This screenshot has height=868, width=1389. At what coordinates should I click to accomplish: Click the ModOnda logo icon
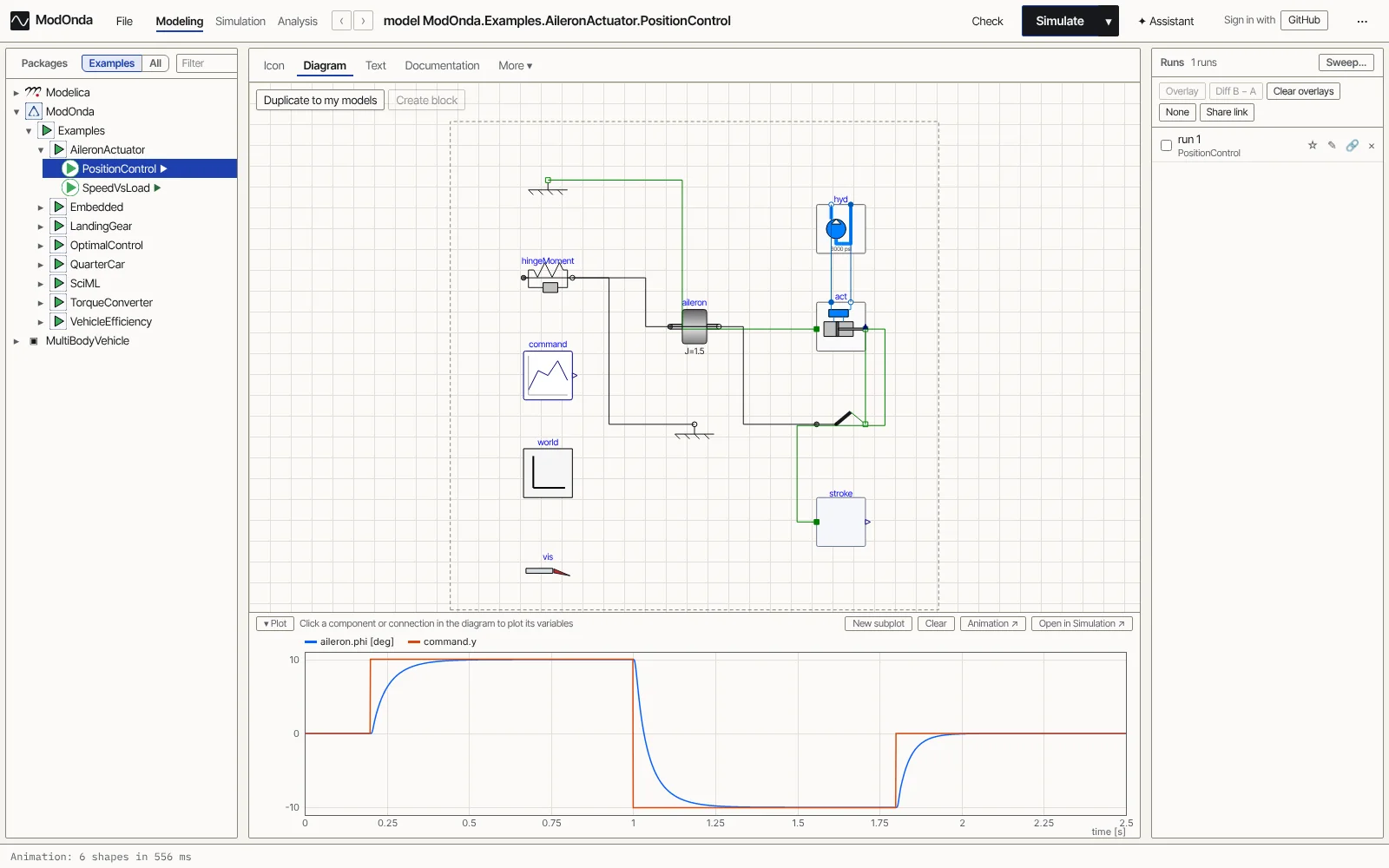(x=20, y=21)
